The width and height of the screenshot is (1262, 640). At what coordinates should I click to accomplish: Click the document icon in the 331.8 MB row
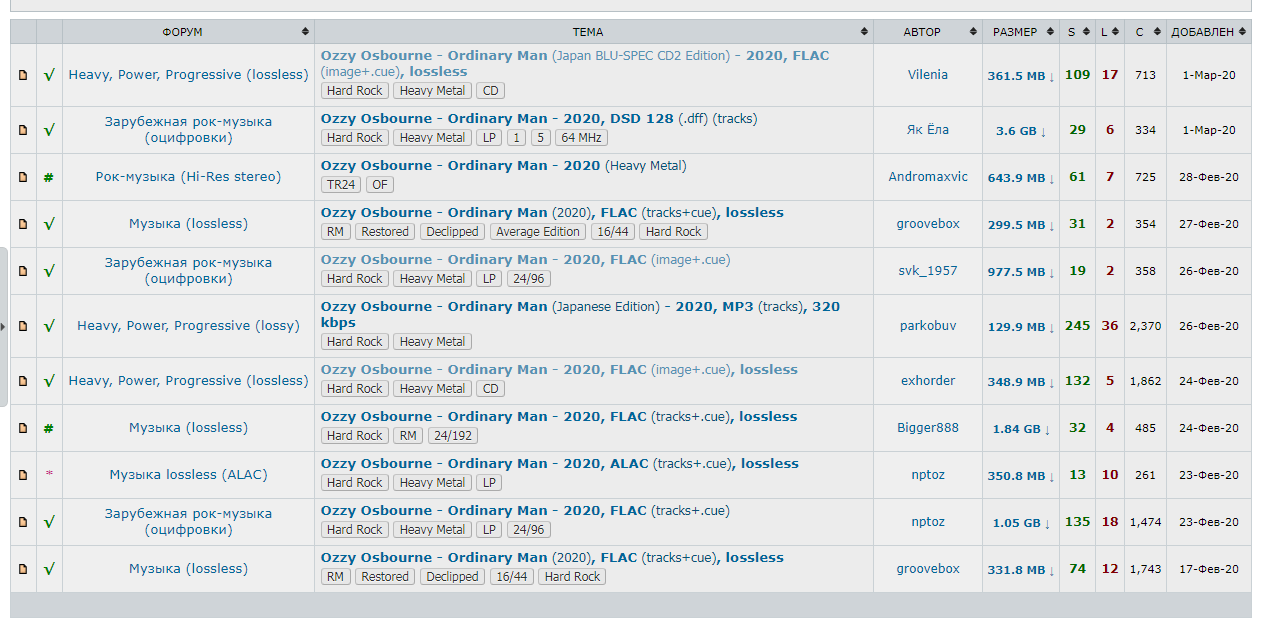[23, 569]
